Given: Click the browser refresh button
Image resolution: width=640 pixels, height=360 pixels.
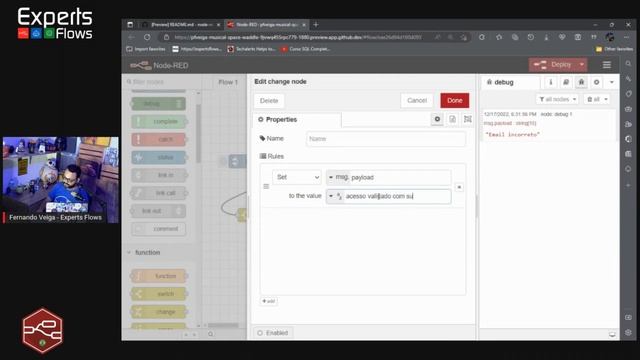Looking at the screenshot, I should click(147, 37).
